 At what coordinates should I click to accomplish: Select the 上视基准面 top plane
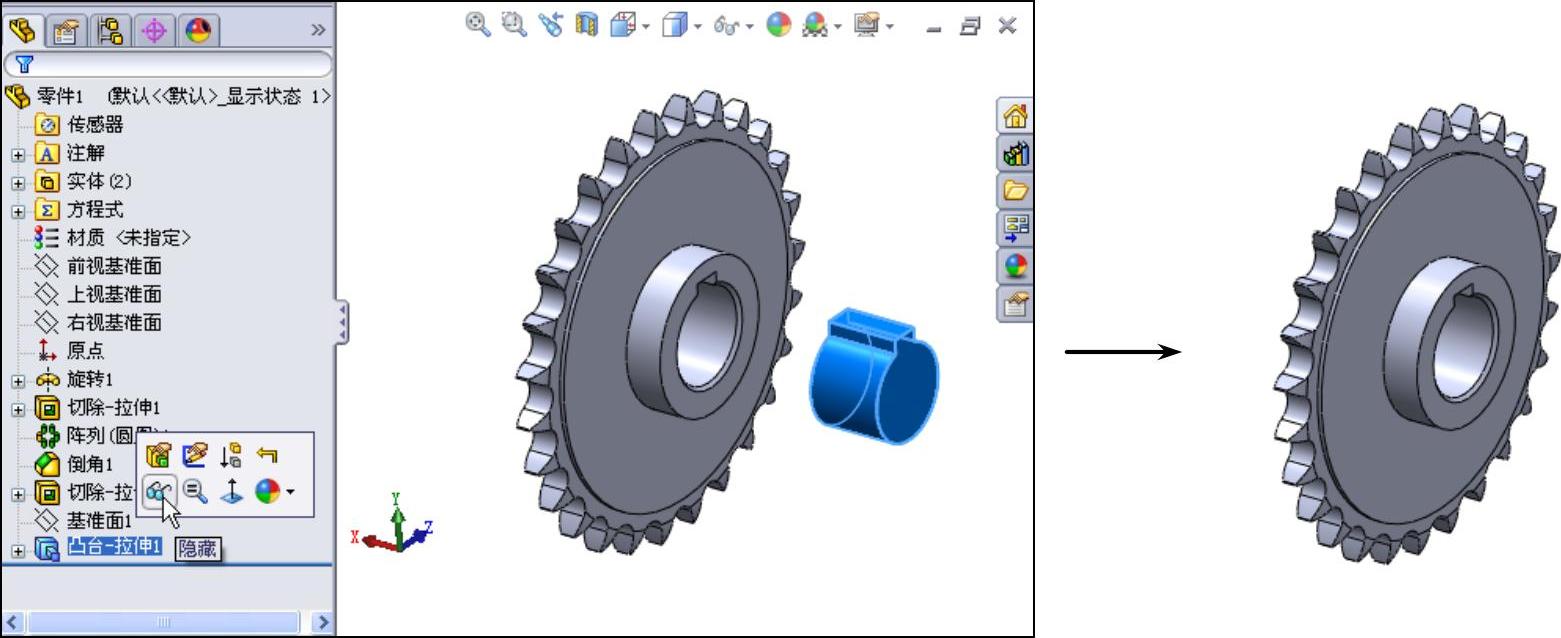pos(98,294)
